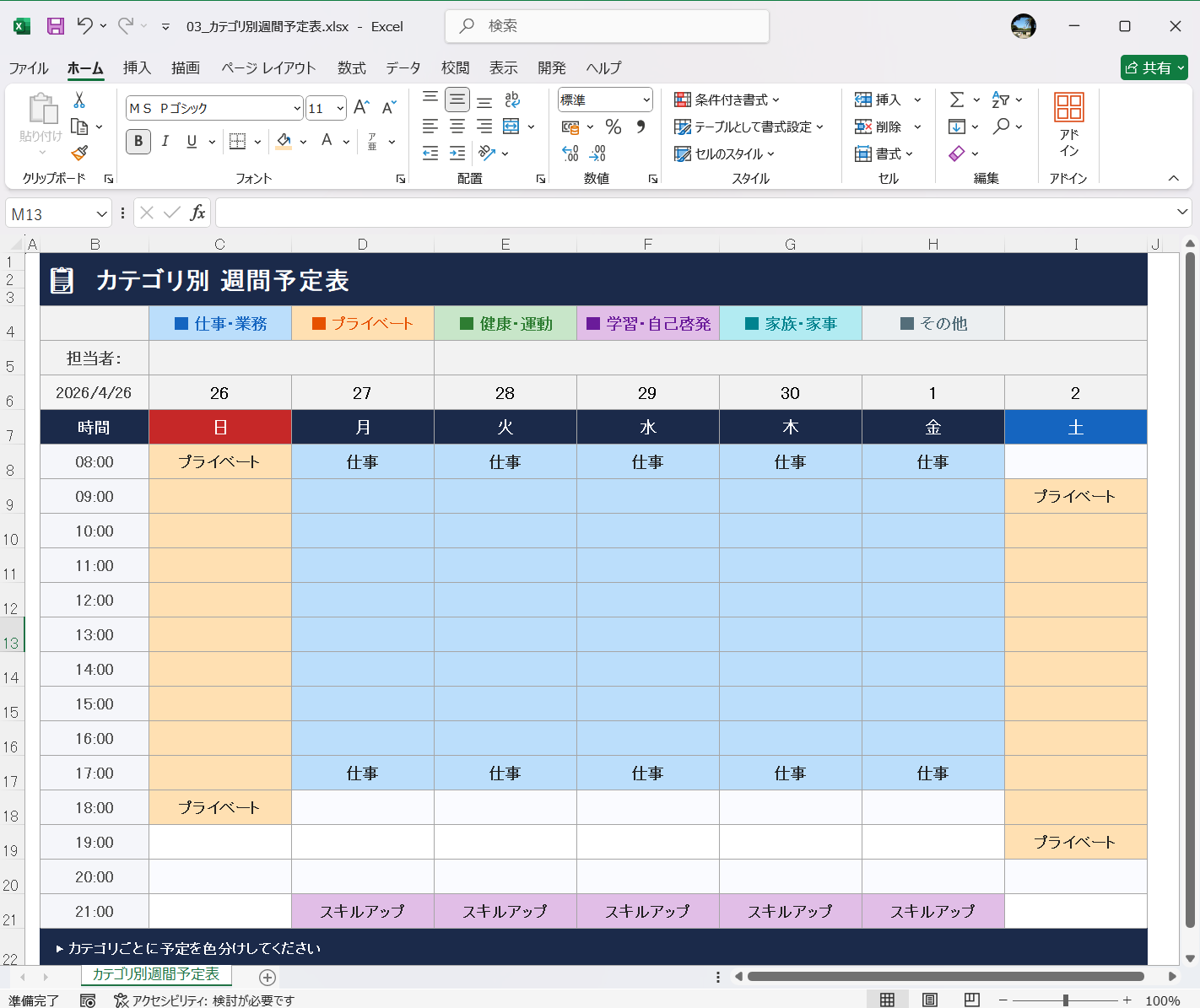Switch to ページ レイアウト tab
This screenshot has height=1008, width=1200.
(268, 67)
